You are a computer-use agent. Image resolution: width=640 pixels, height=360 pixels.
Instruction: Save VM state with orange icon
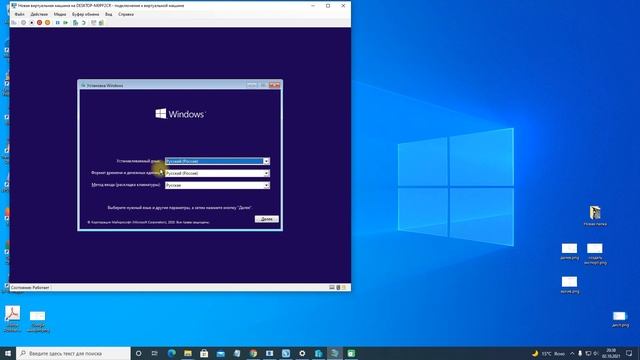coord(48,23)
